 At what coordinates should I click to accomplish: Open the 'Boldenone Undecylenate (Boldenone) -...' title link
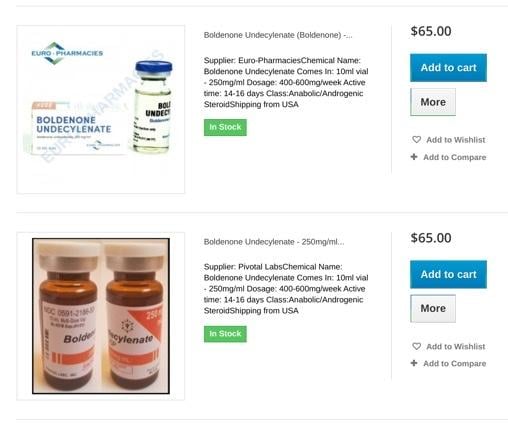click(x=278, y=35)
